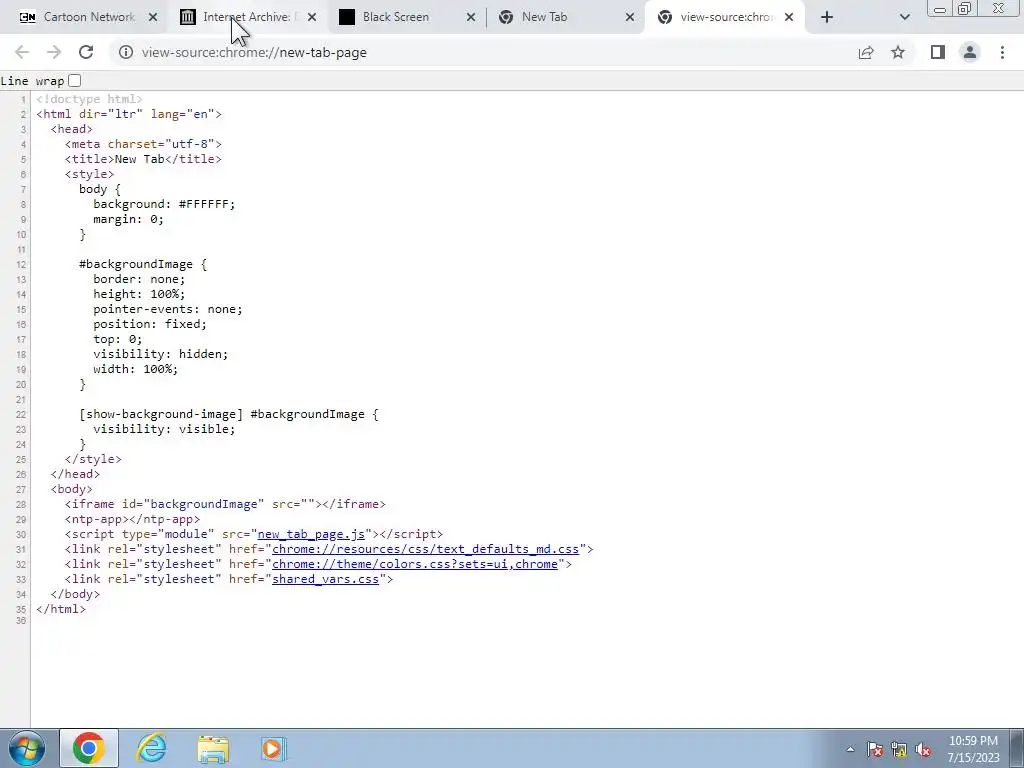This screenshot has height=768, width=1024.
Task: Click the 'position: fixed;' line
Action: click(x=150, y=324)
